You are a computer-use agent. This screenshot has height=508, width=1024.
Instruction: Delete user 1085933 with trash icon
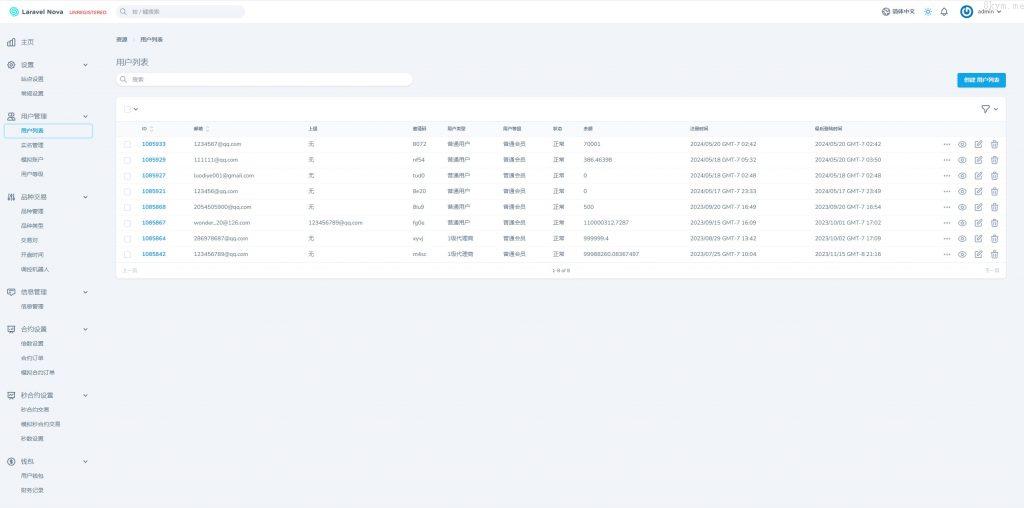(x=994, y=144)
